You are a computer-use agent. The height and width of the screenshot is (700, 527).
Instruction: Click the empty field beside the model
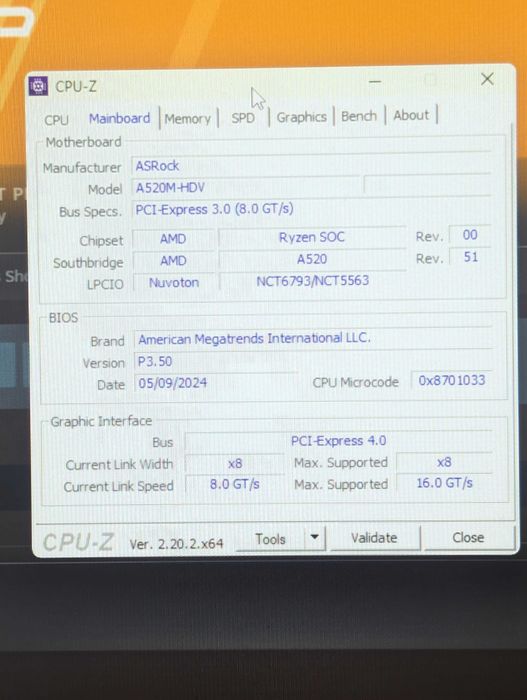[x=428, y=185]
